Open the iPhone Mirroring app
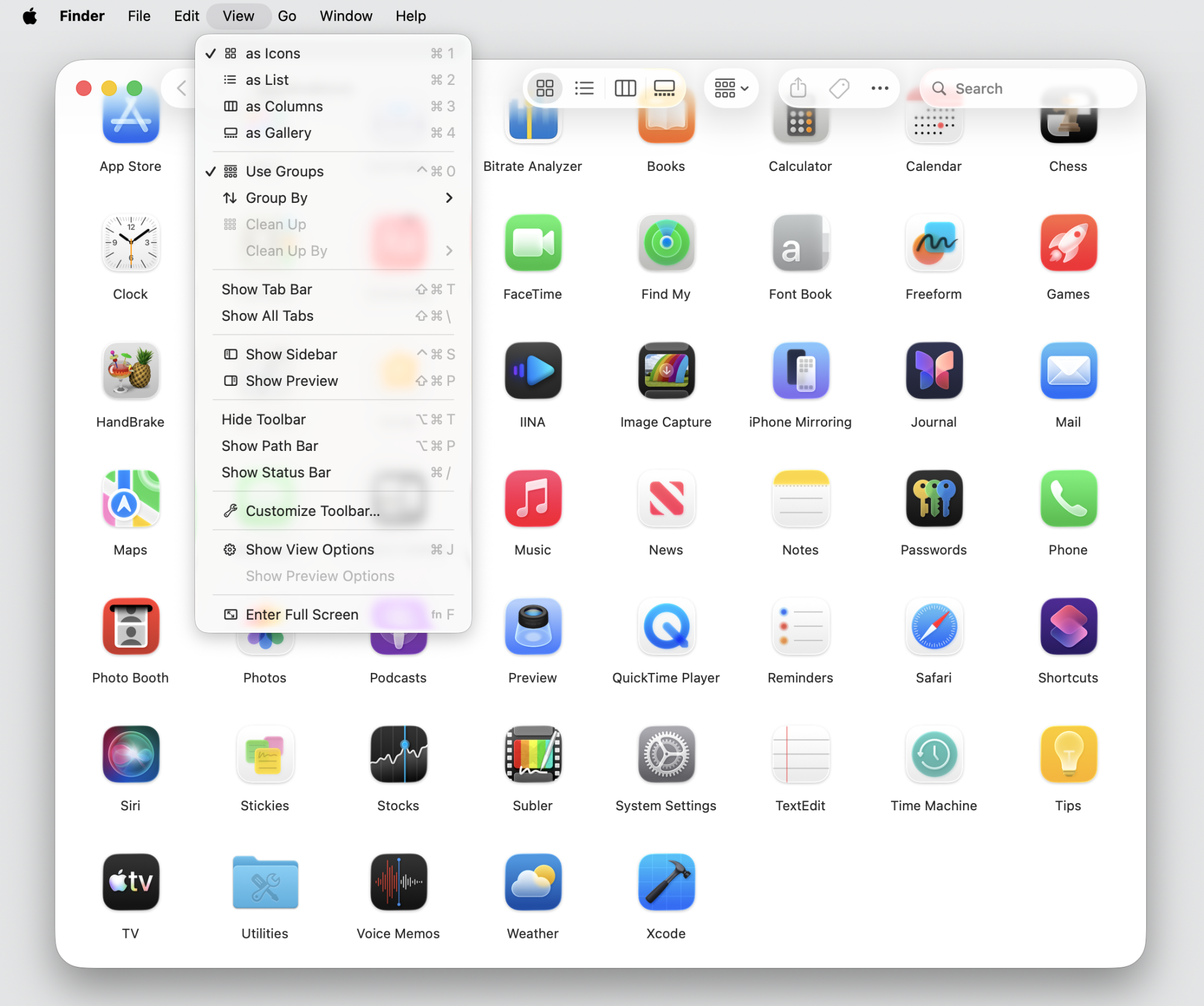This screenshot has height=1006, width=1204. pyautogui.click(x=799, y=371)
